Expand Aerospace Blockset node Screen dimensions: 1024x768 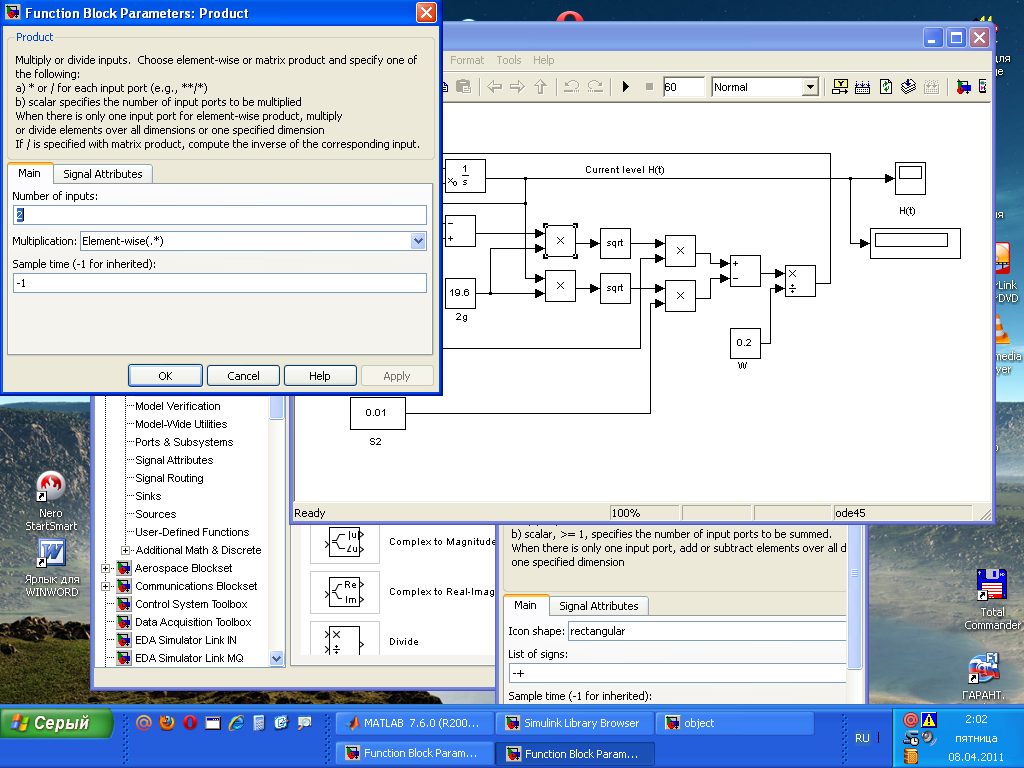pyautogui.click(x=105, y=568)
